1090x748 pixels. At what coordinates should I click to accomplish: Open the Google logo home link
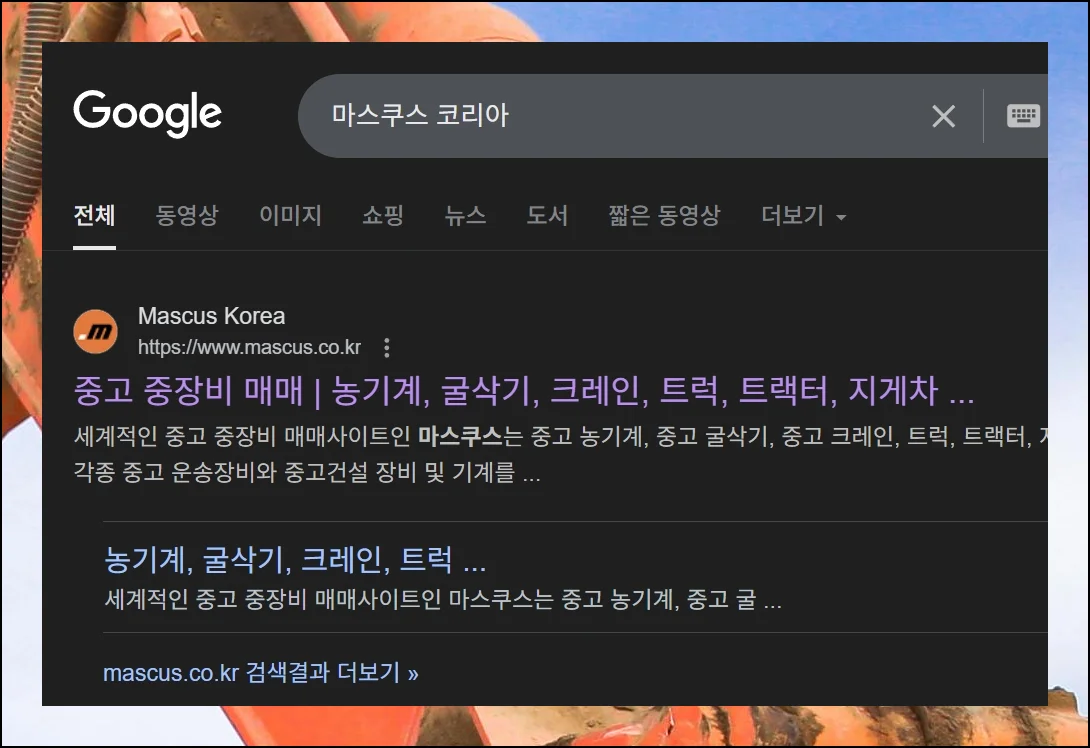[x=147, y=113]
